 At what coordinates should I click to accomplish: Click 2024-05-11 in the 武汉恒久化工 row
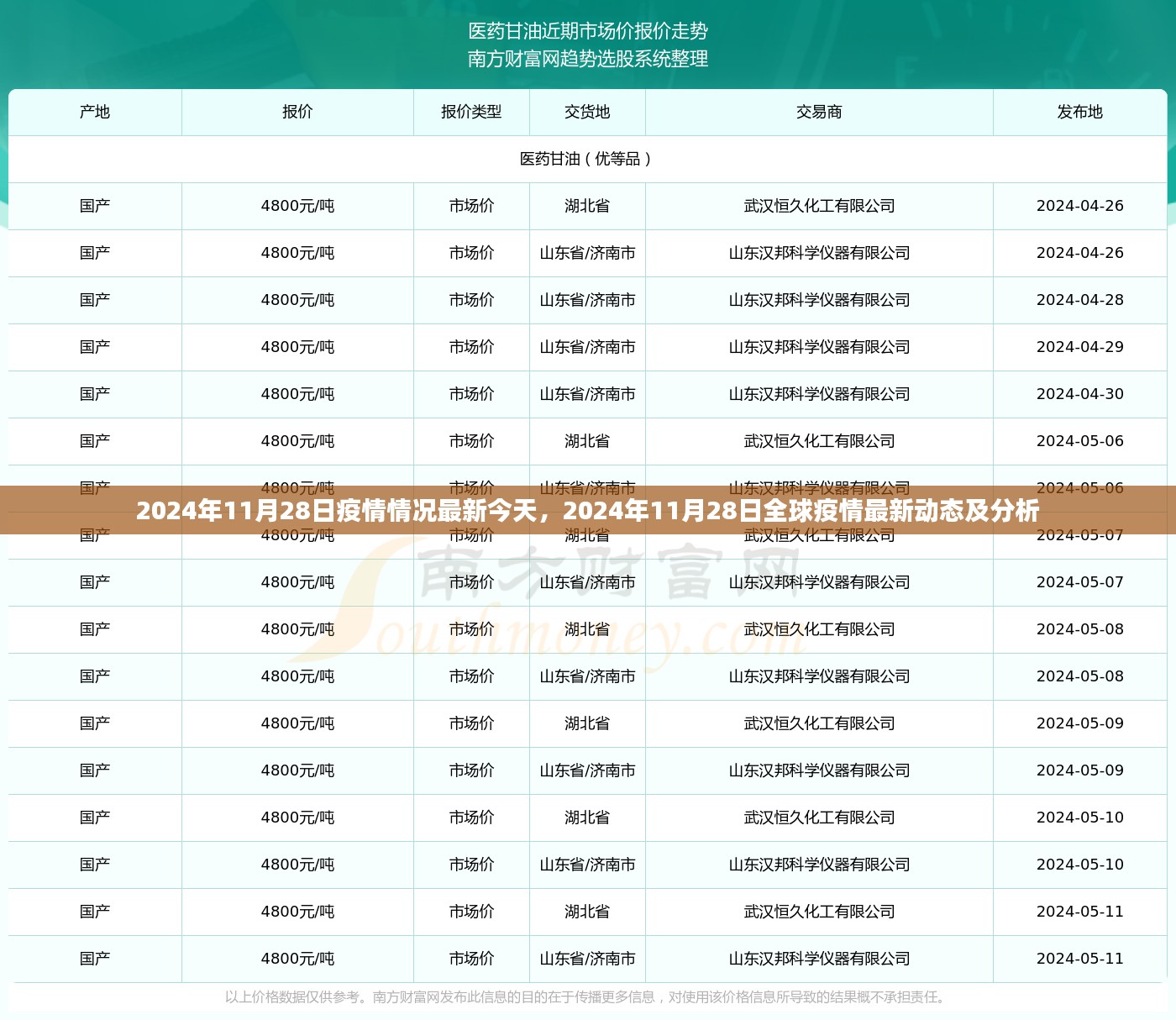click(1080, 912)
